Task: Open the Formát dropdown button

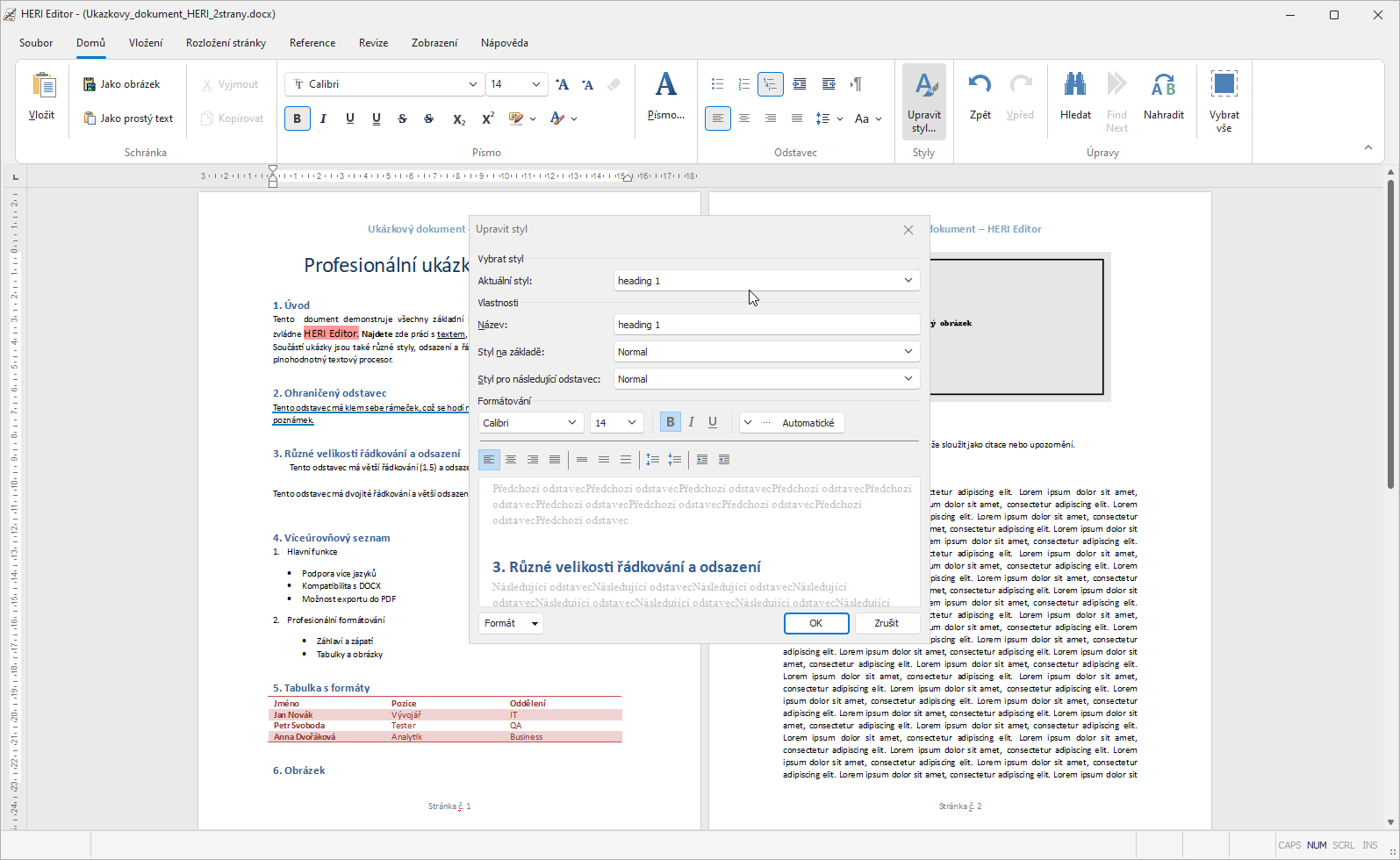Action: pyautogui.click(x=511, y=623)
